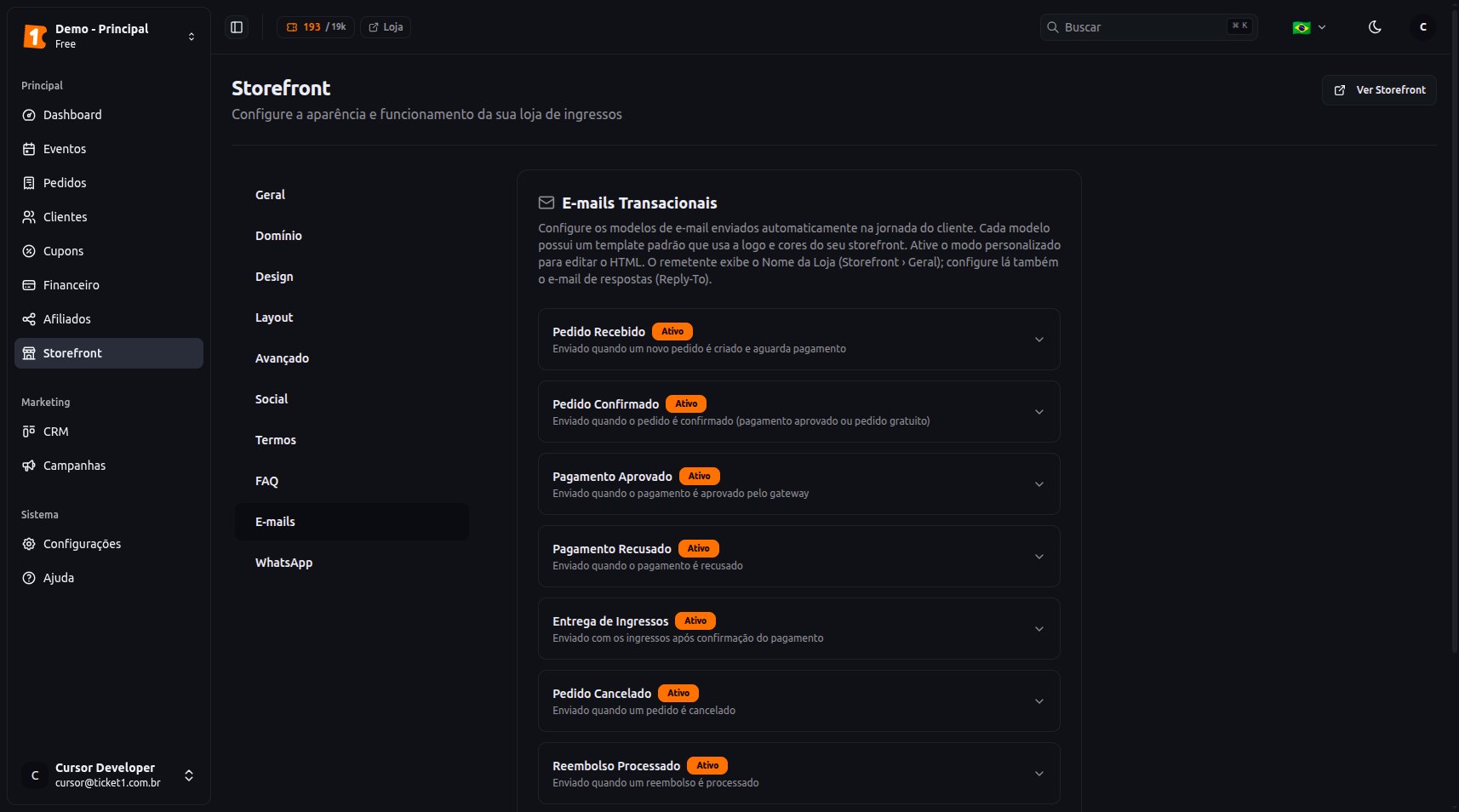Open Pedidos from the sidebar

click(109, 183)
